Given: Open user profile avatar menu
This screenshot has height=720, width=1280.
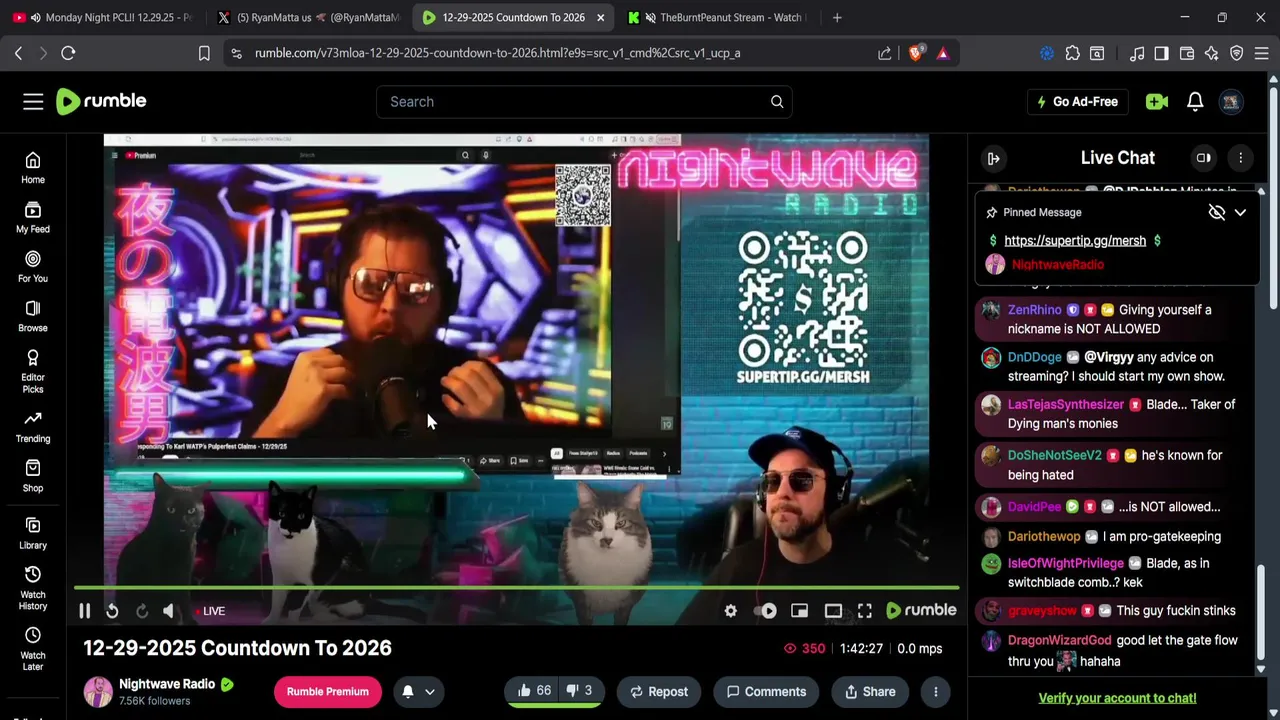Looking at the screenshot, I should pyautogui.click(x=1231, y=101).
